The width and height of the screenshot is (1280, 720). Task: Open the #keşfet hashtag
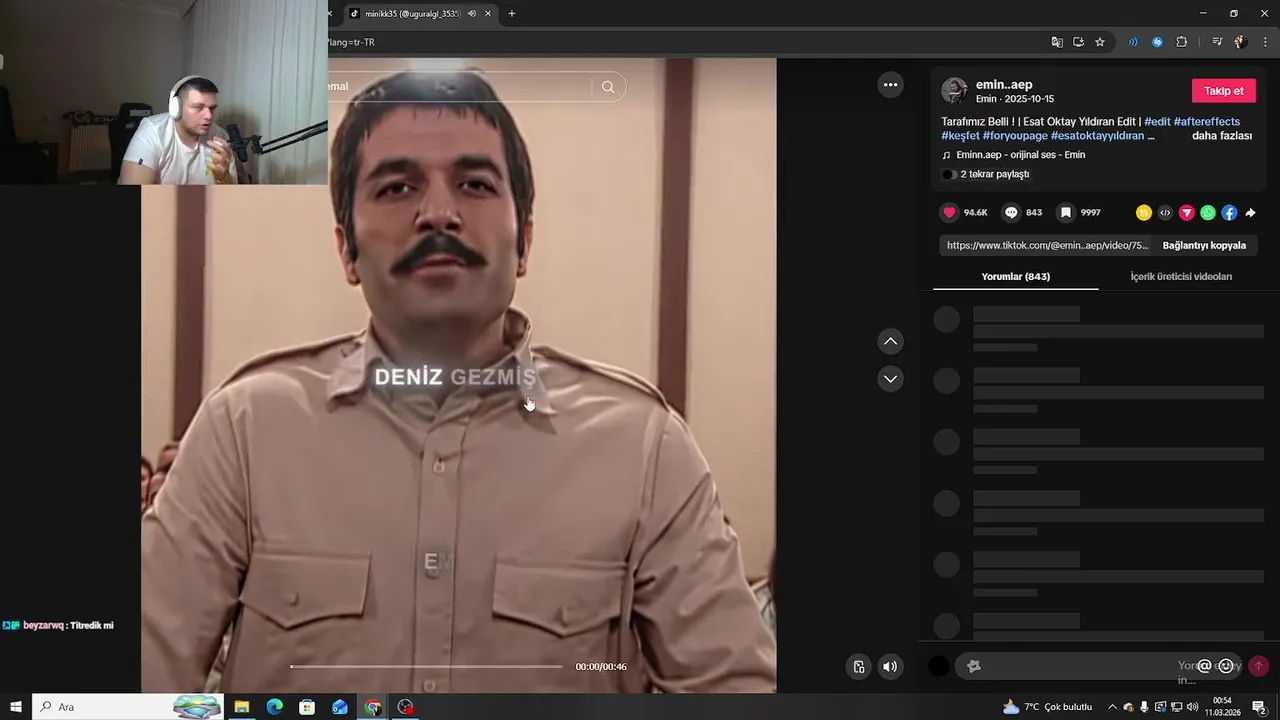pos(960,136)
